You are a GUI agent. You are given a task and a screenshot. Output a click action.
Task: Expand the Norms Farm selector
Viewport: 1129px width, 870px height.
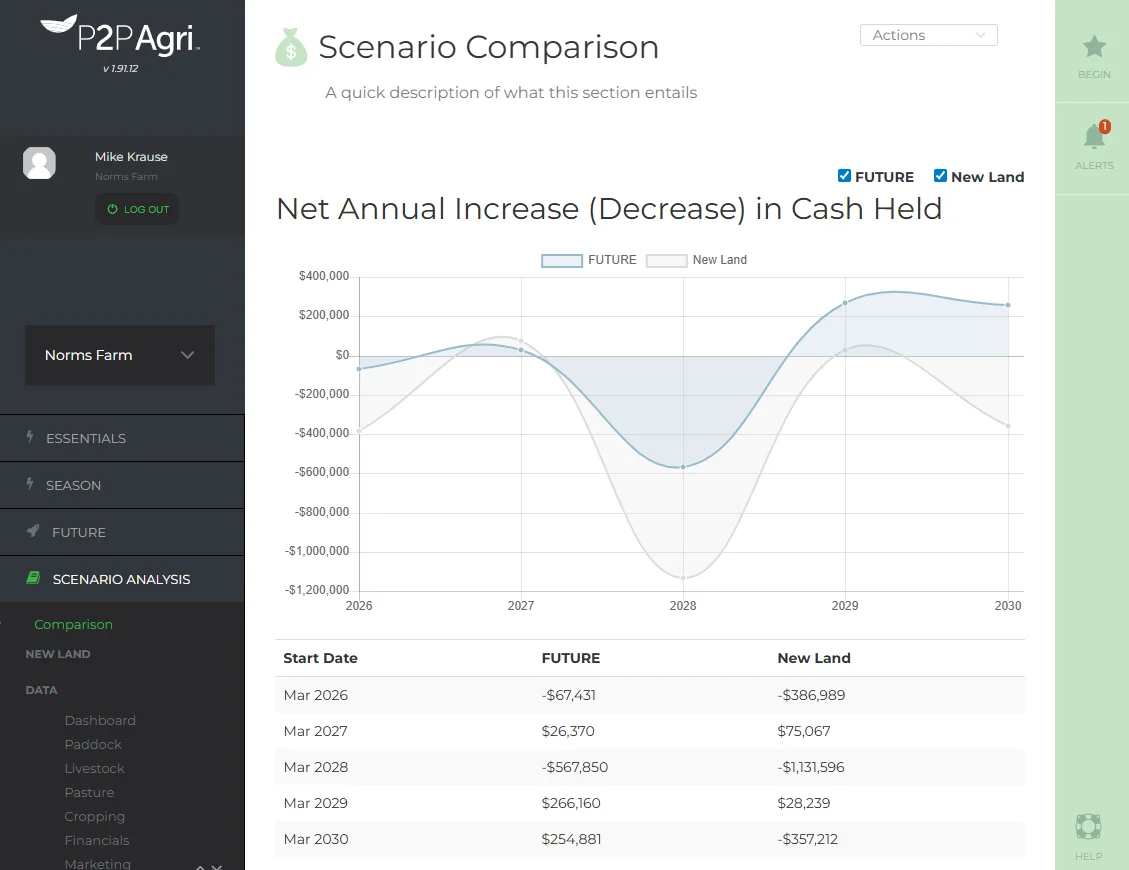[119, 355]
